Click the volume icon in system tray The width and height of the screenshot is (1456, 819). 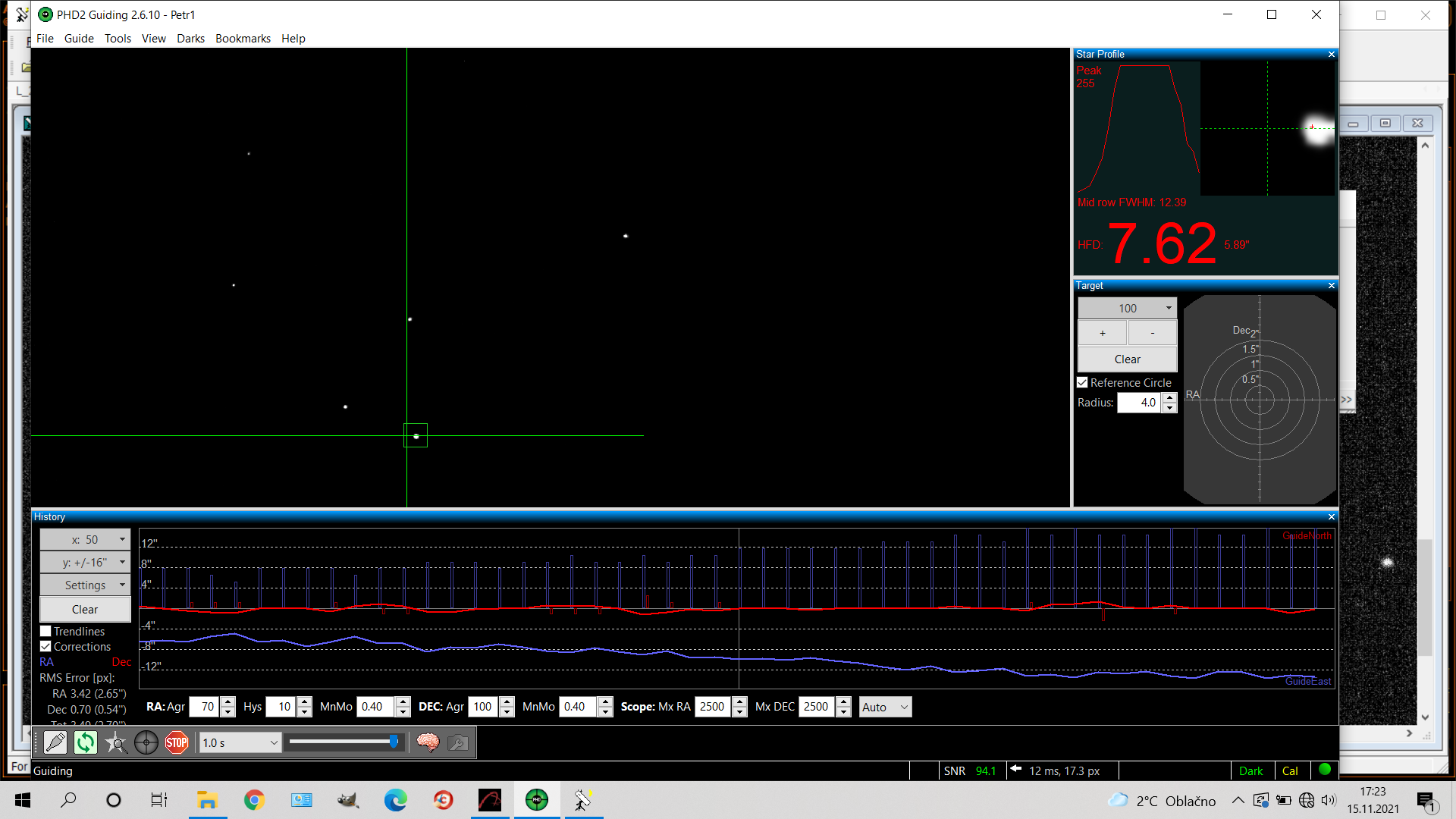[x=1328, y=800]
